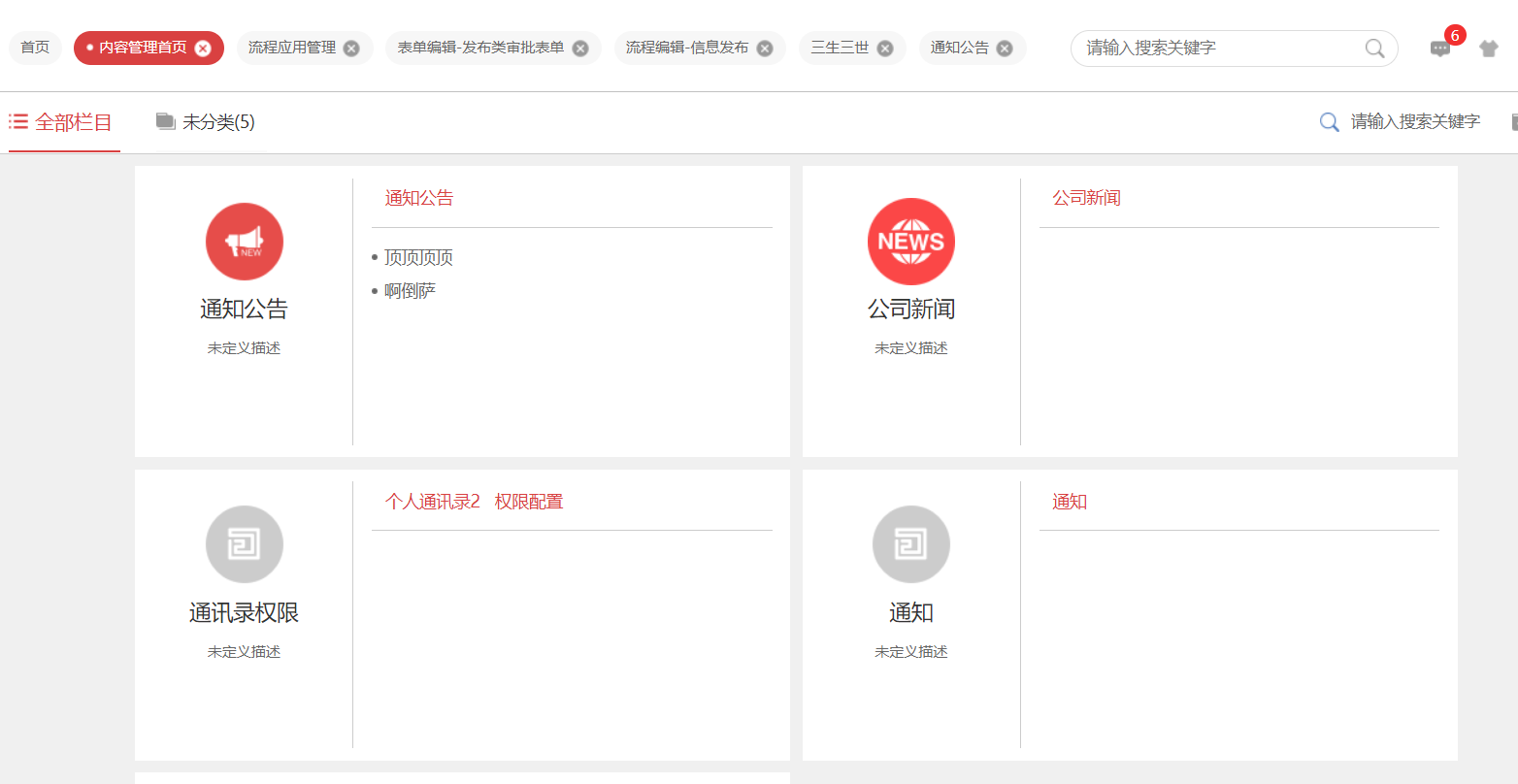This screenshot has height=784, width=1518.
Task: Click 未定义描述 under the 公司新闻 card
Action: (911, 348)
